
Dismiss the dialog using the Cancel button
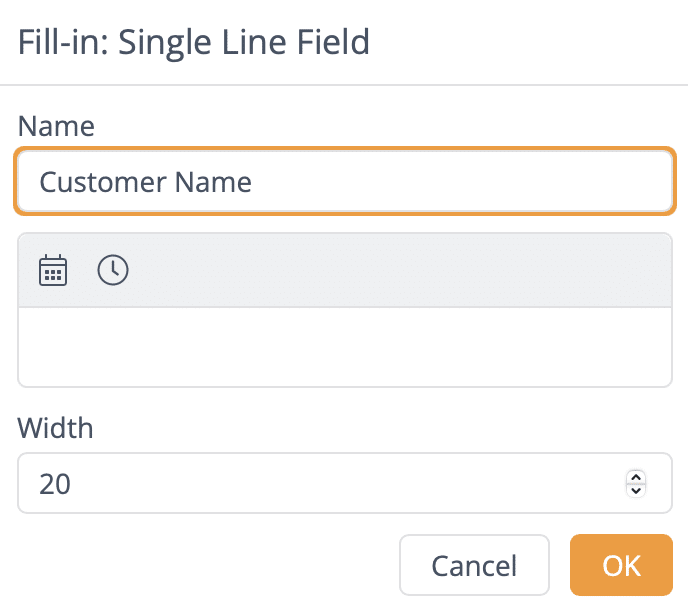click(474, 565)
